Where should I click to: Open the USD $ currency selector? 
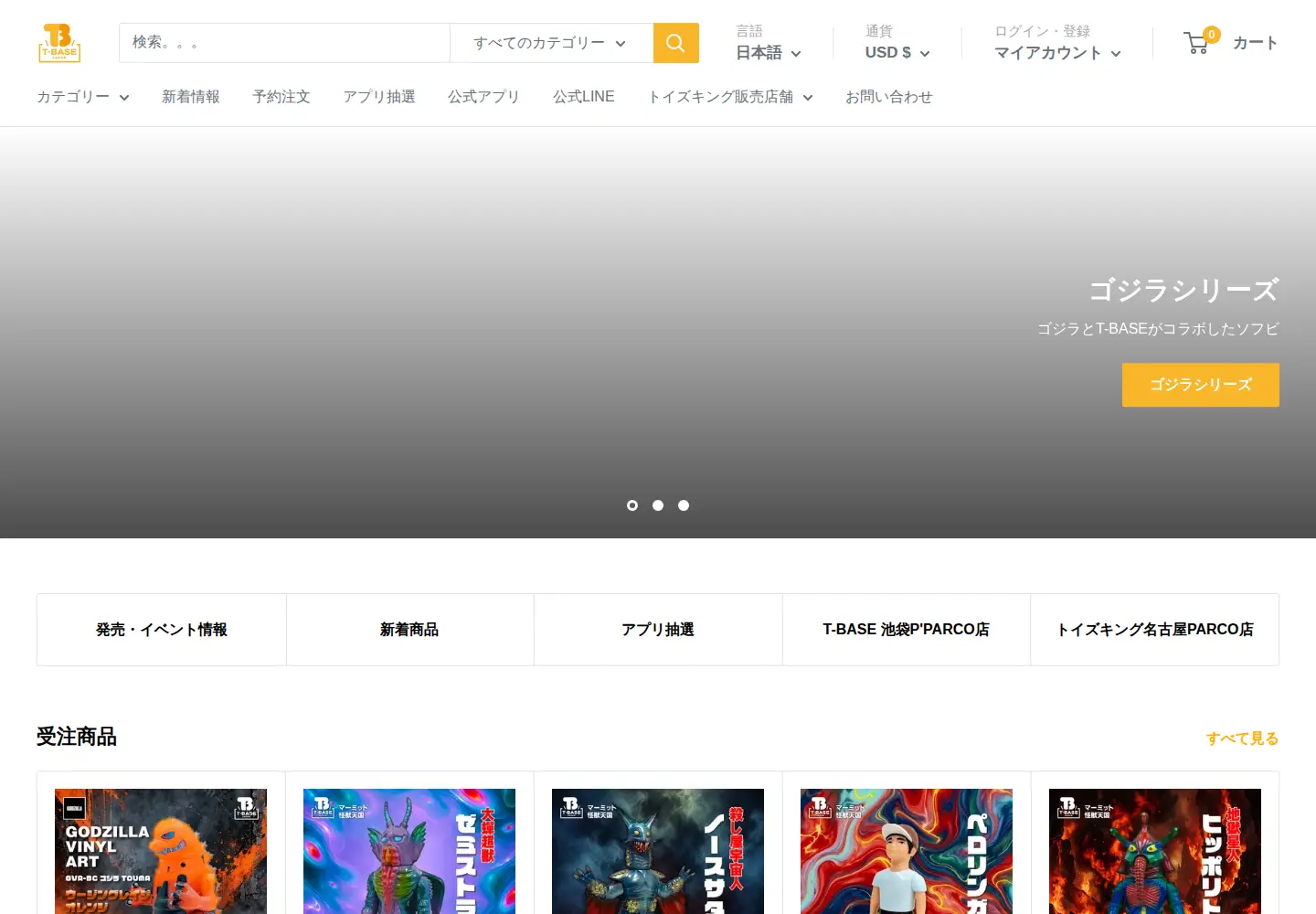click(x=897, y=53)
